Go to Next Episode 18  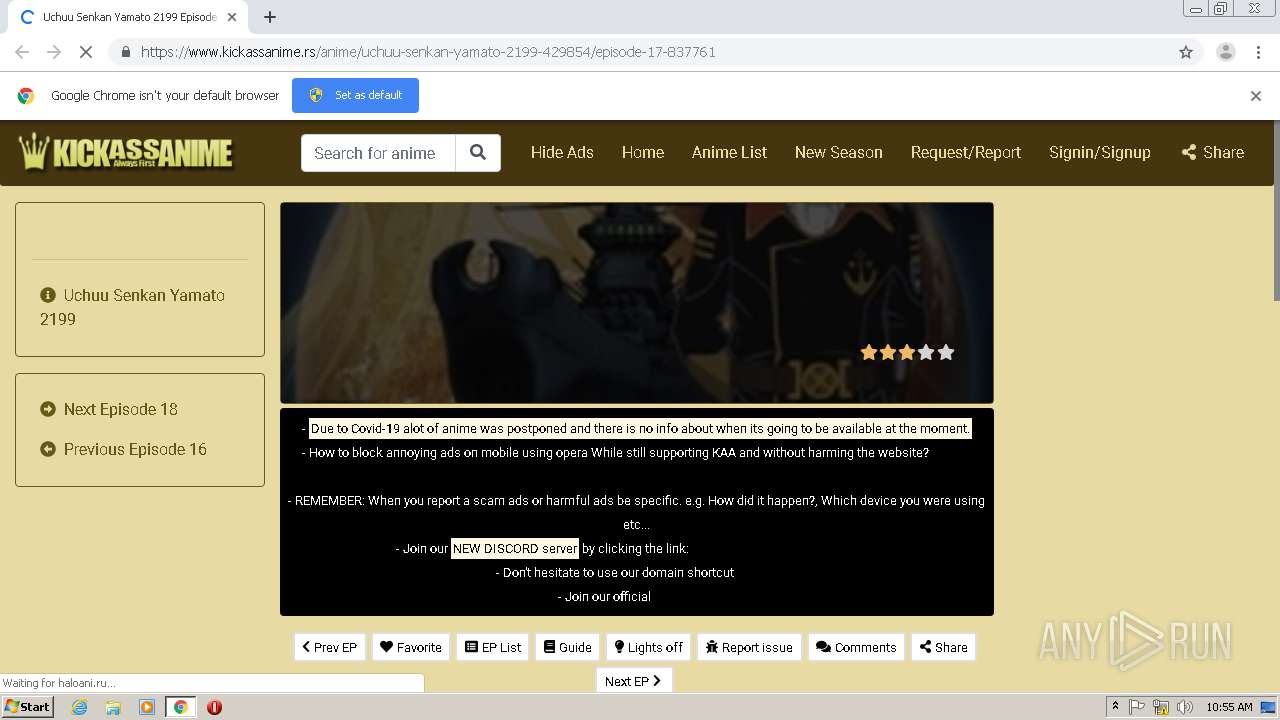[109, 409]
